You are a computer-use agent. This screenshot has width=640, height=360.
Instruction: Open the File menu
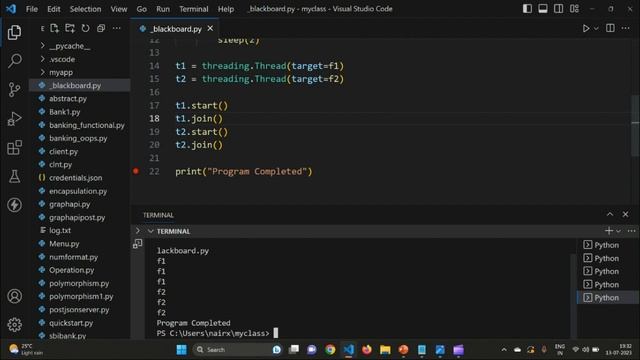click(x=32, y=9)
